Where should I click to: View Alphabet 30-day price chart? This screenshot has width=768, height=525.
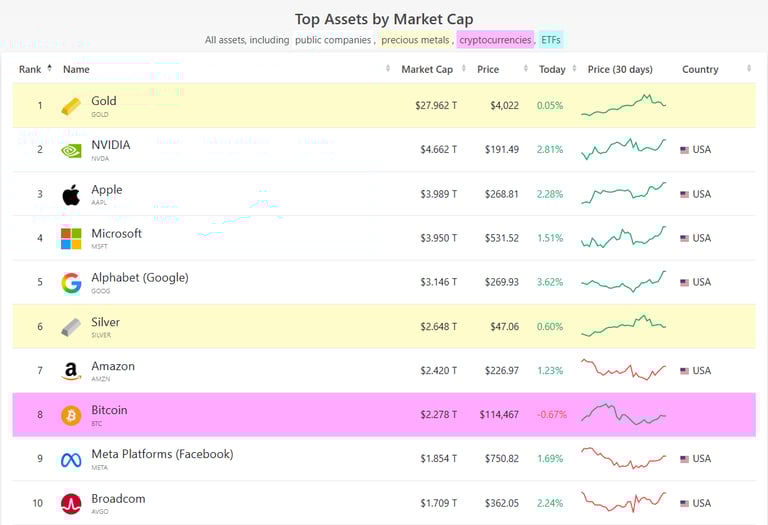click(x=624, y=282)
